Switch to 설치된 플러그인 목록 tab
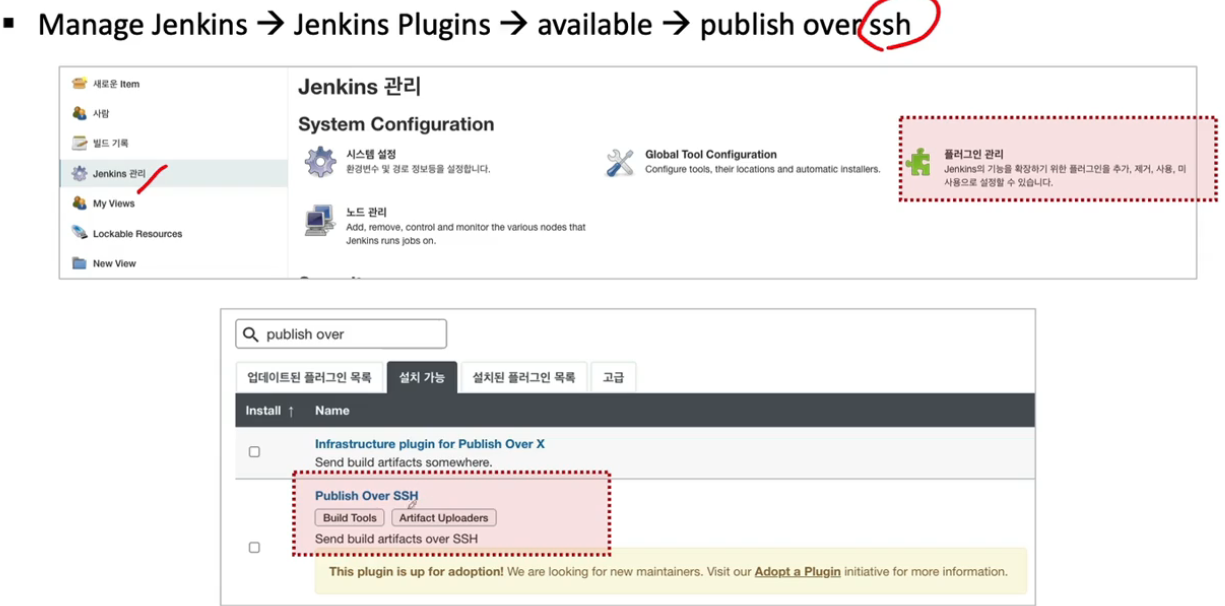 tap(524, 377)
